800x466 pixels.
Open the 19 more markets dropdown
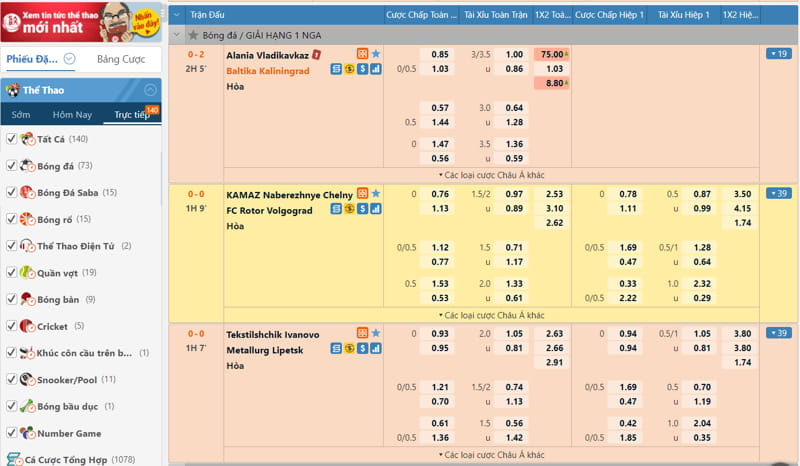tap(778, 54)
